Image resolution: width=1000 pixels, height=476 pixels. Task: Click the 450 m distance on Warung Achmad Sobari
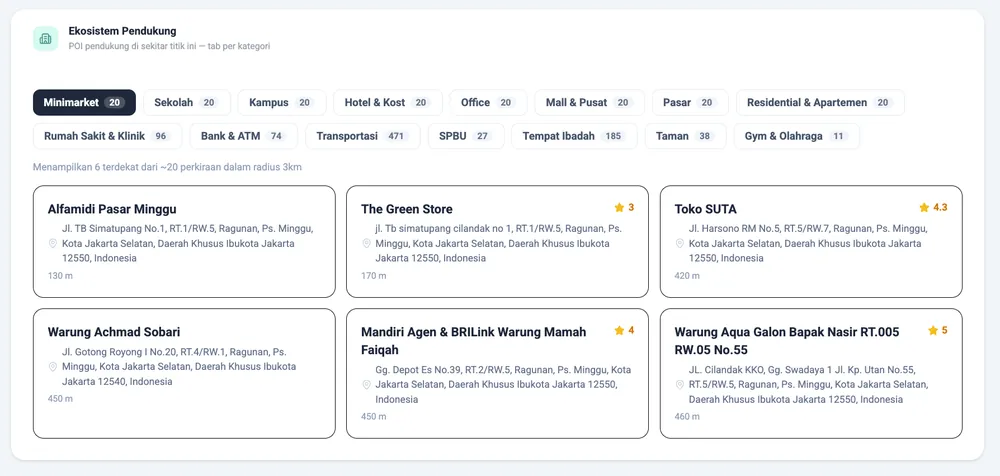[x=61, y=399]
